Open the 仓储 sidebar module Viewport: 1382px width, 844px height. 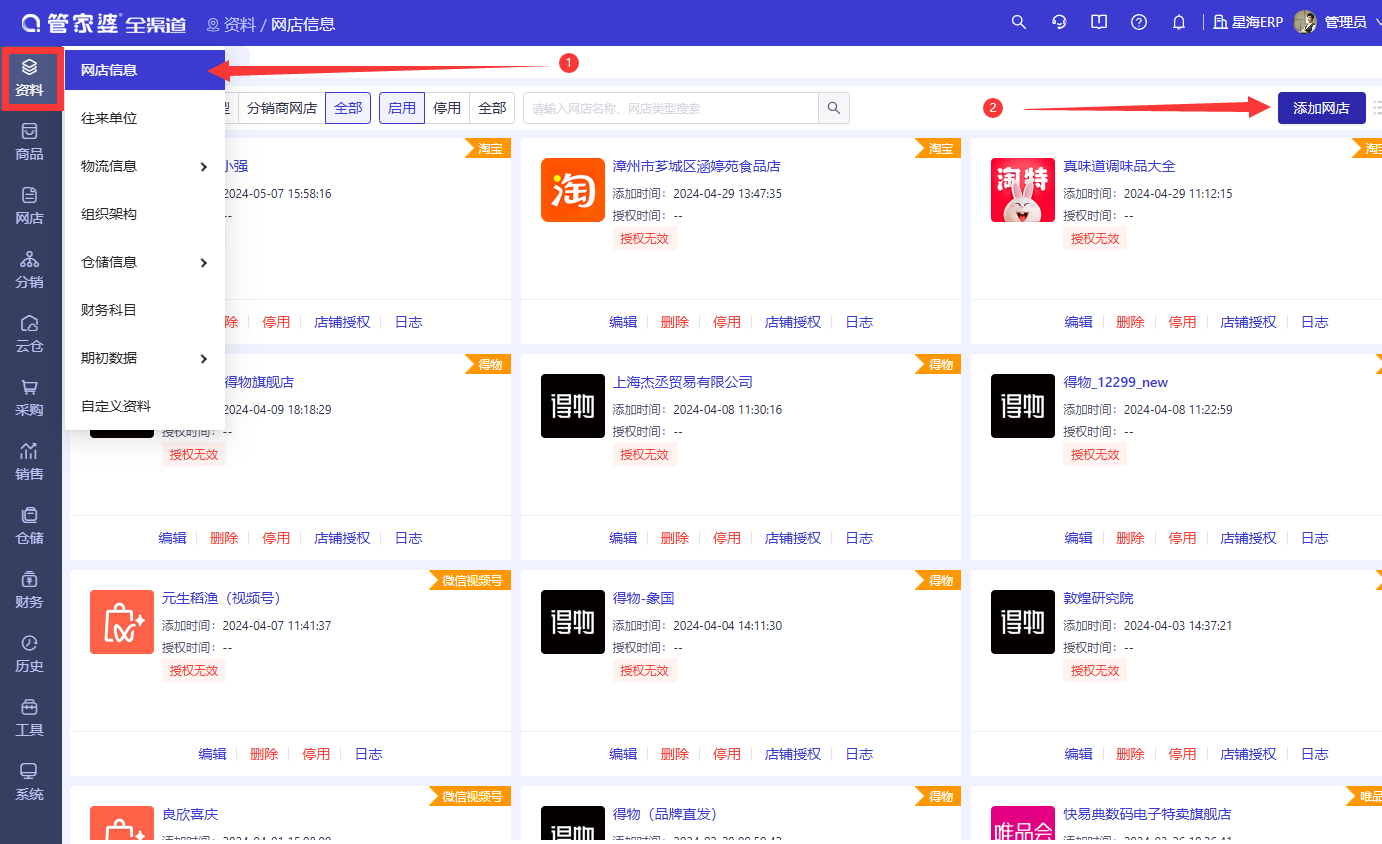pos(30,526)
